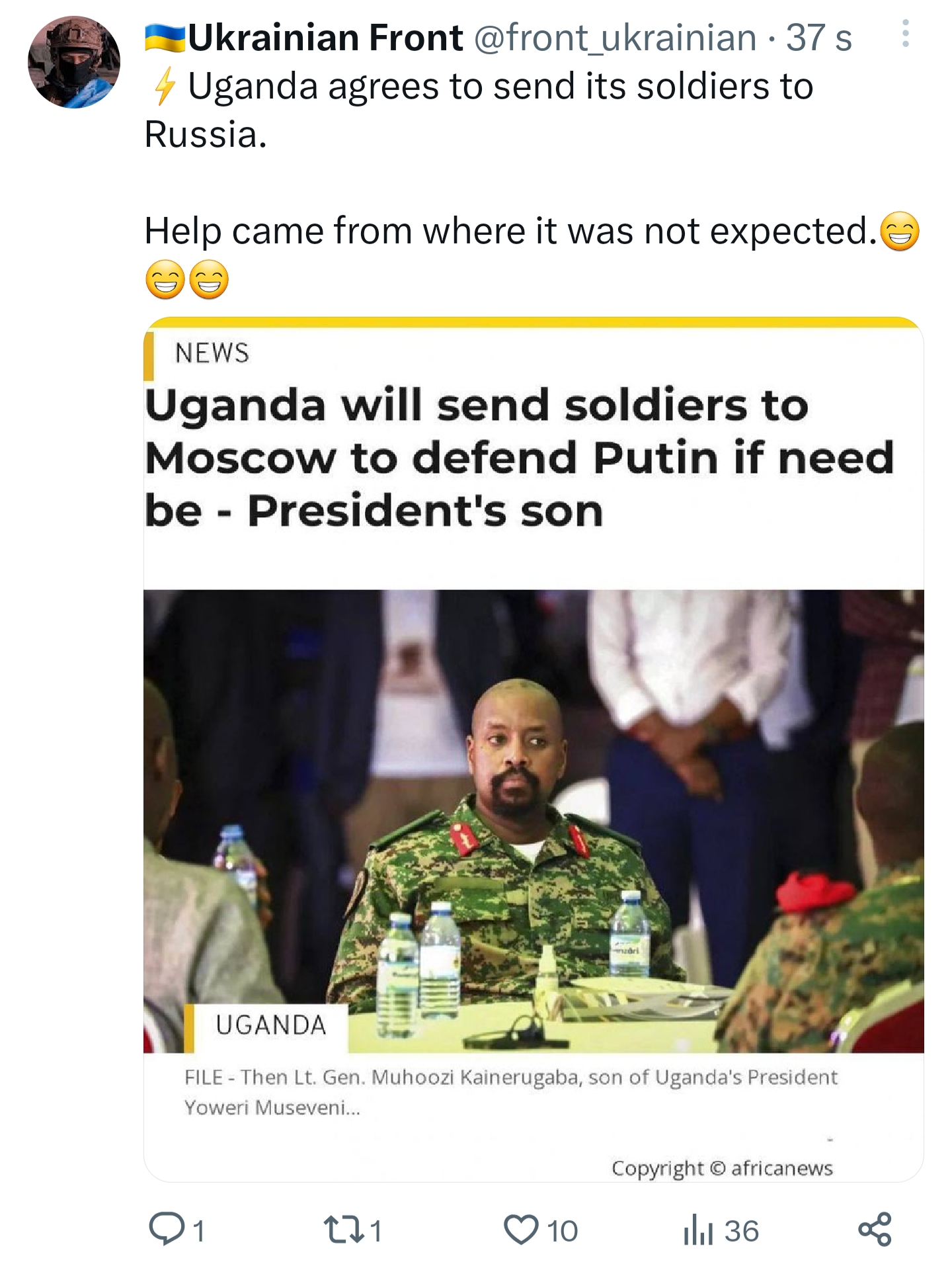
Task: Select the UGANDA tag on the photo
Action: (x=271, y=1025)
